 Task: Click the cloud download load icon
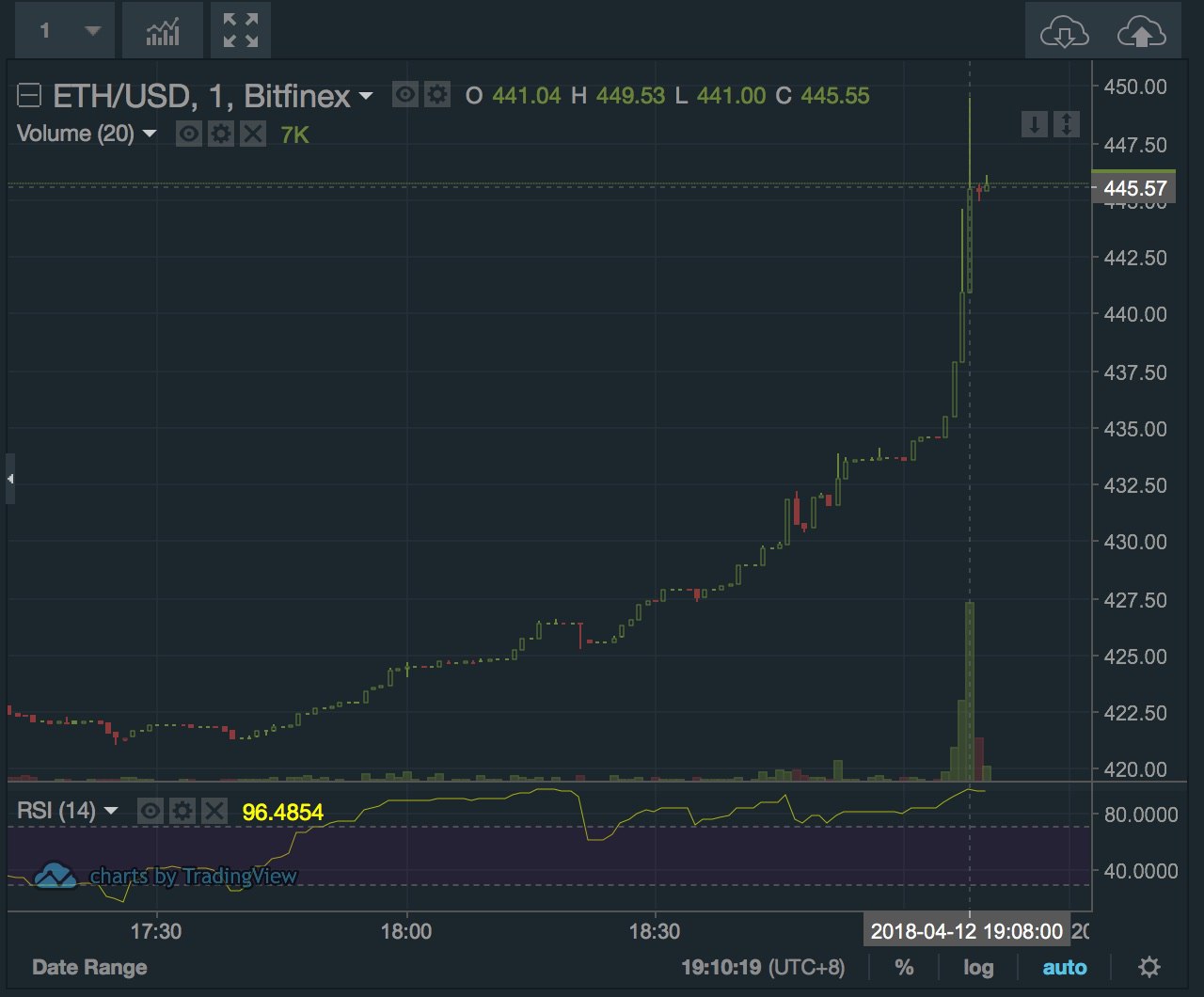(x=1064, y=33)
